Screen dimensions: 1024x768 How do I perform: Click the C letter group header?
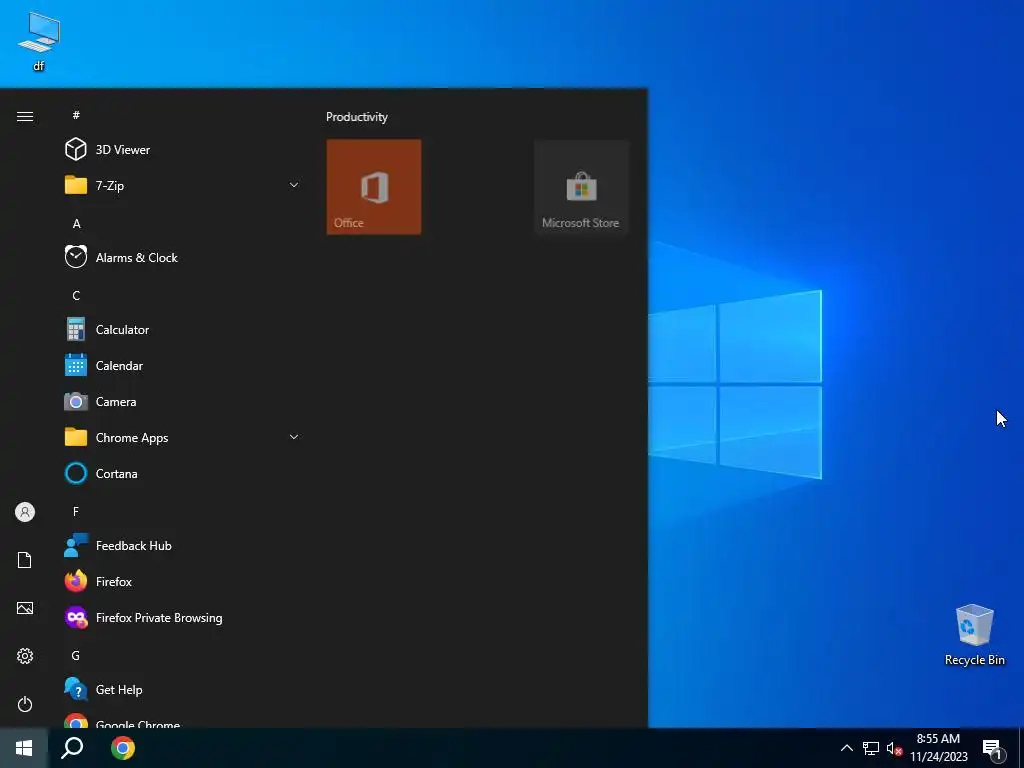click(76, 296)
